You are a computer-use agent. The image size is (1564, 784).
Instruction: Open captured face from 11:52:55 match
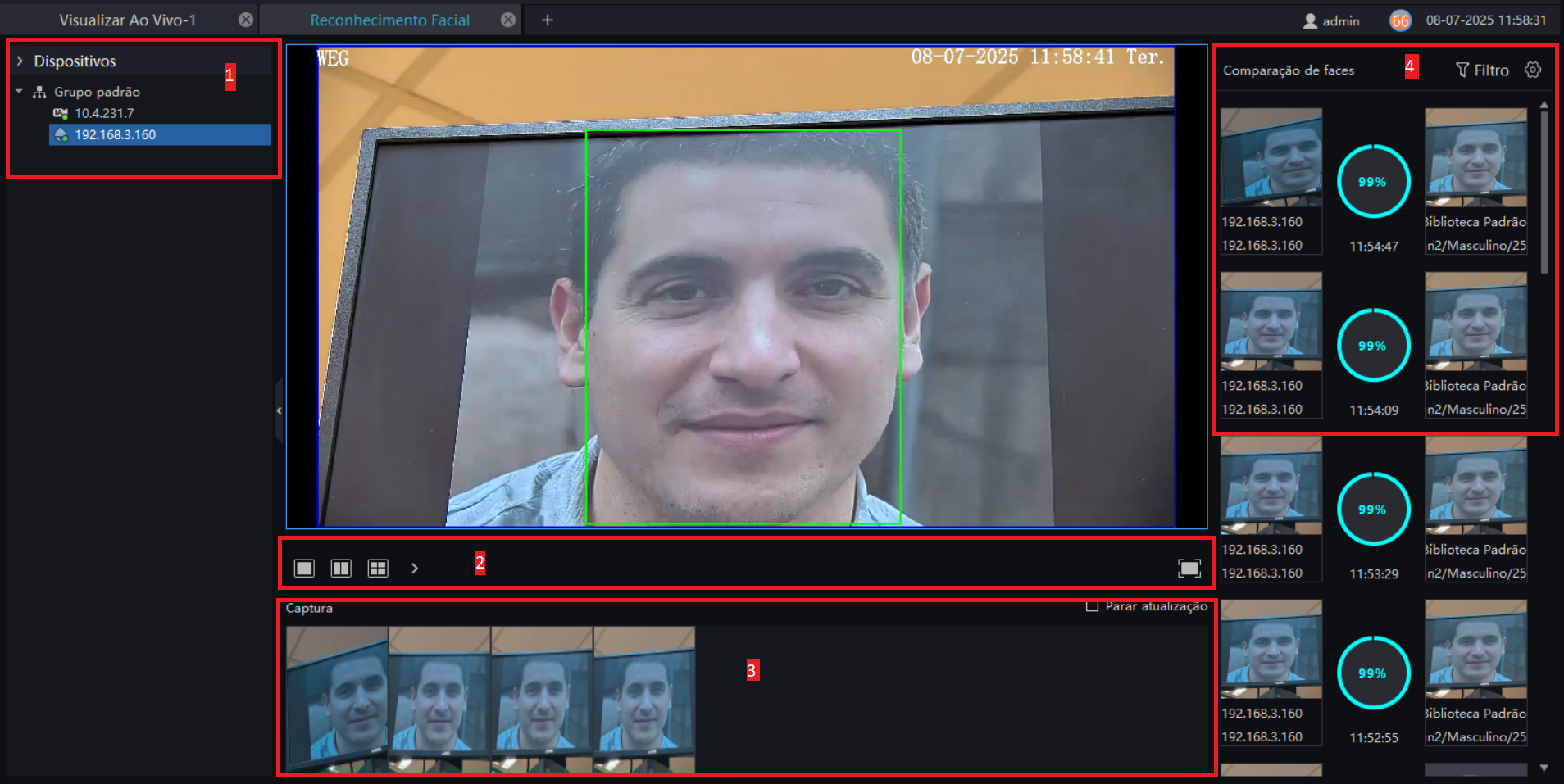1271,649
